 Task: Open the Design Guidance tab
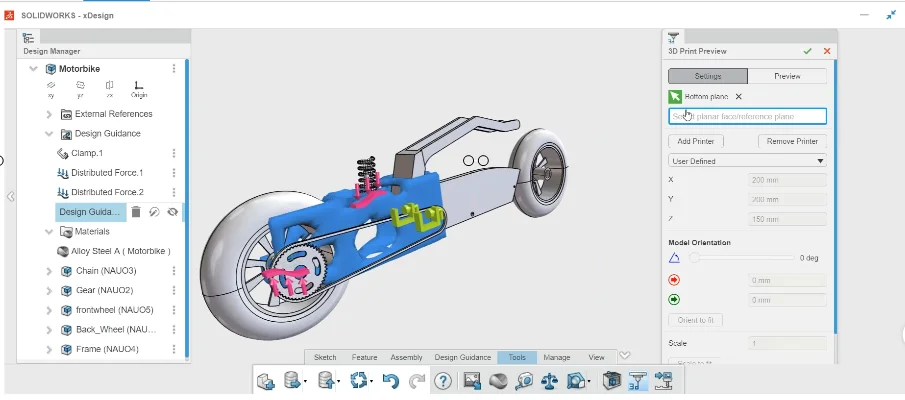click(x=462, y=357)
